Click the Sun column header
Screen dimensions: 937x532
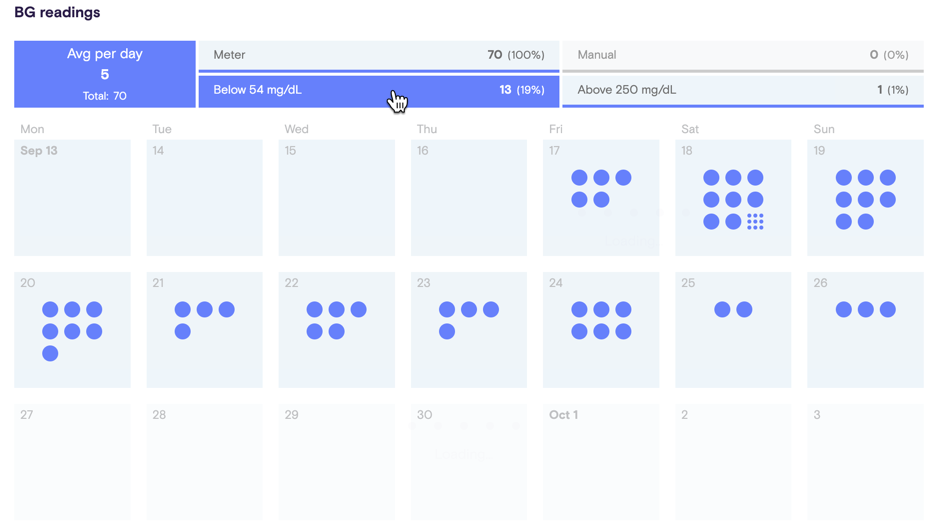[824, 129]
